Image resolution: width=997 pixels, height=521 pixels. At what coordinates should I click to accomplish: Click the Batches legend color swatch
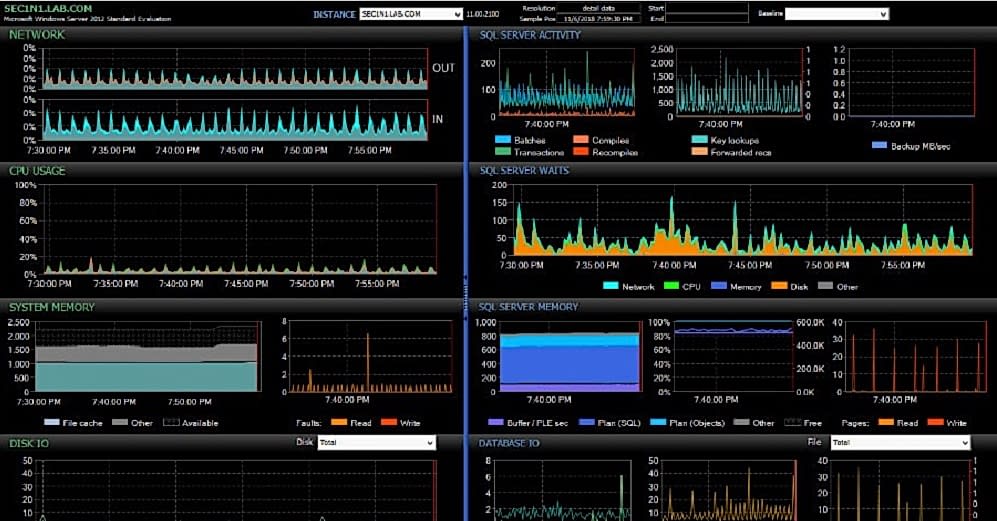(501, 141)
